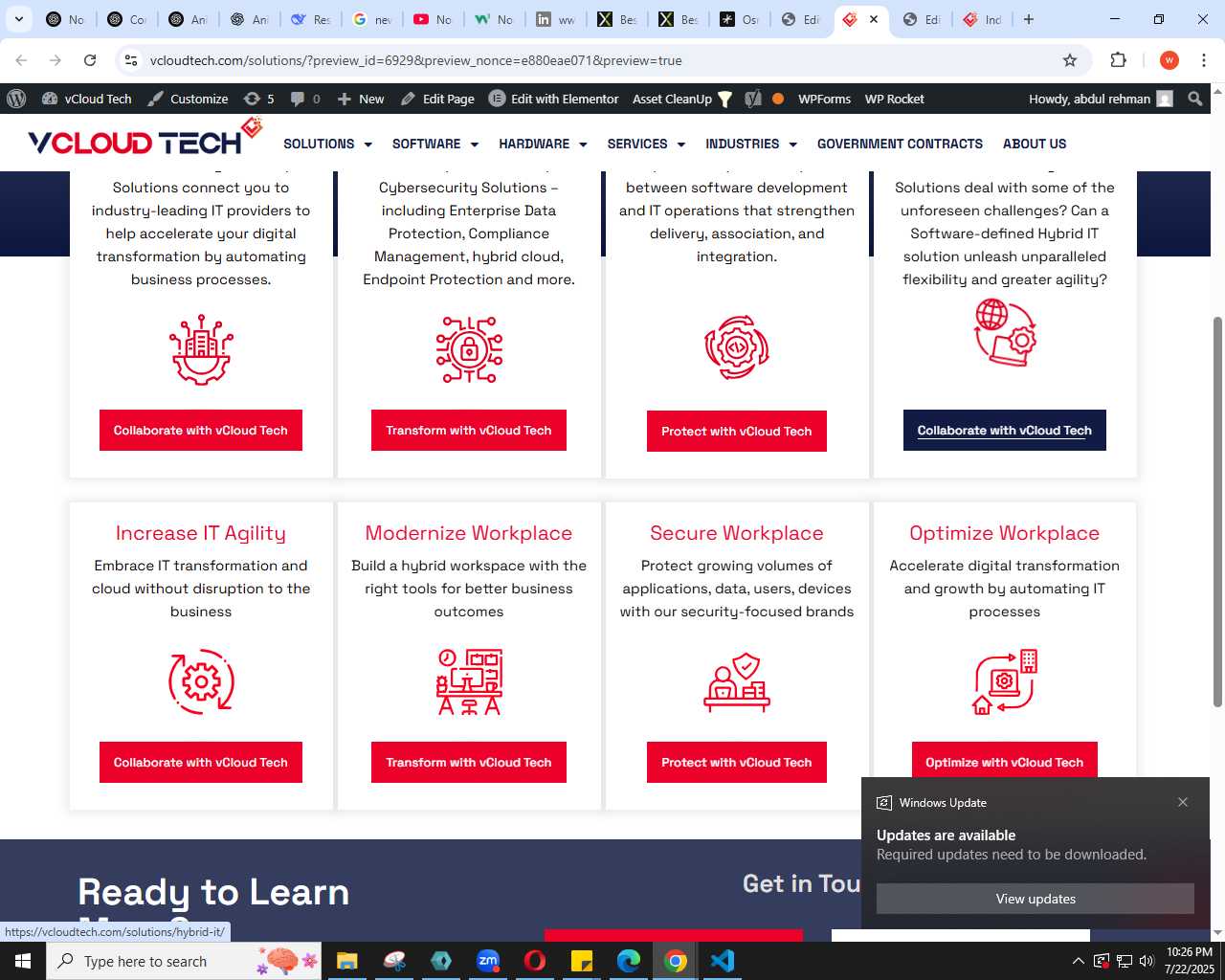The image size is (1225, 980).
Task: Switch to the YouTube tab
Action: click(433, 19)
